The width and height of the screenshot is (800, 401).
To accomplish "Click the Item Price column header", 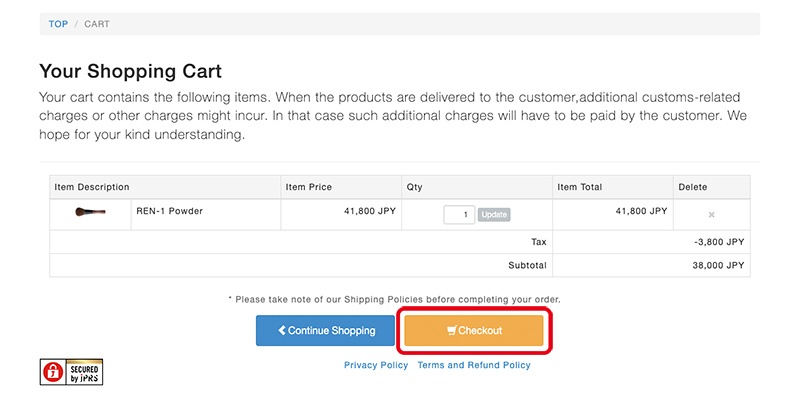I will [309, 187].
